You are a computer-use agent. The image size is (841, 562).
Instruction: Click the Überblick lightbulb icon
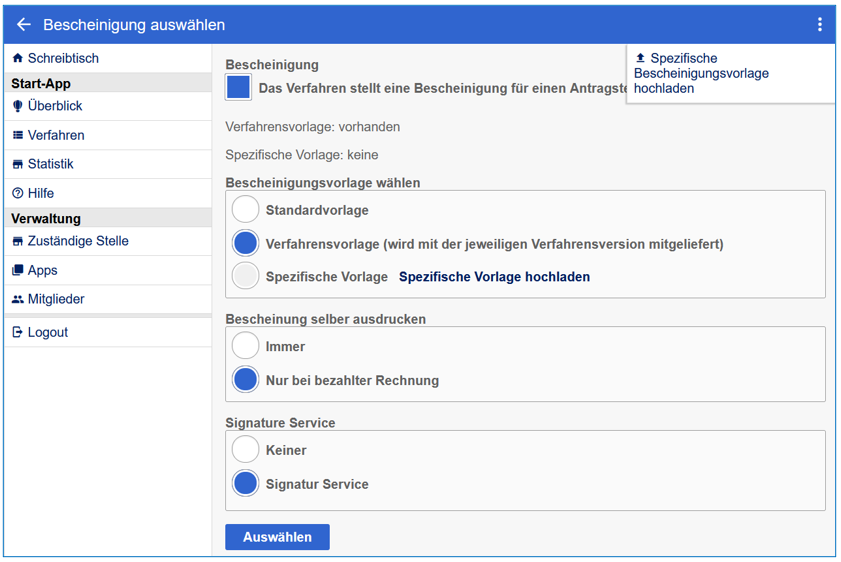pyautogui.click(x=18, y=106)
